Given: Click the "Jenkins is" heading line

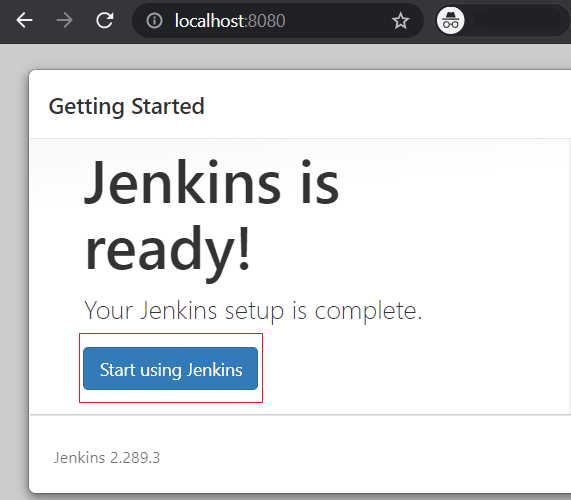Looking at the screenshot, I should pos(212,182).
